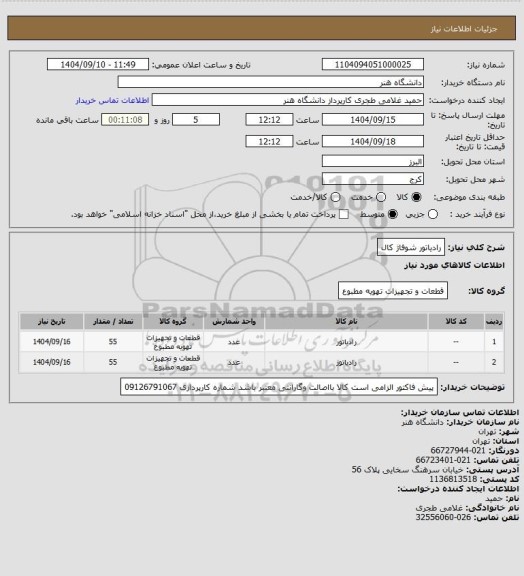
Task: Click the postal code 1136813518
Action: click(453, 479)
